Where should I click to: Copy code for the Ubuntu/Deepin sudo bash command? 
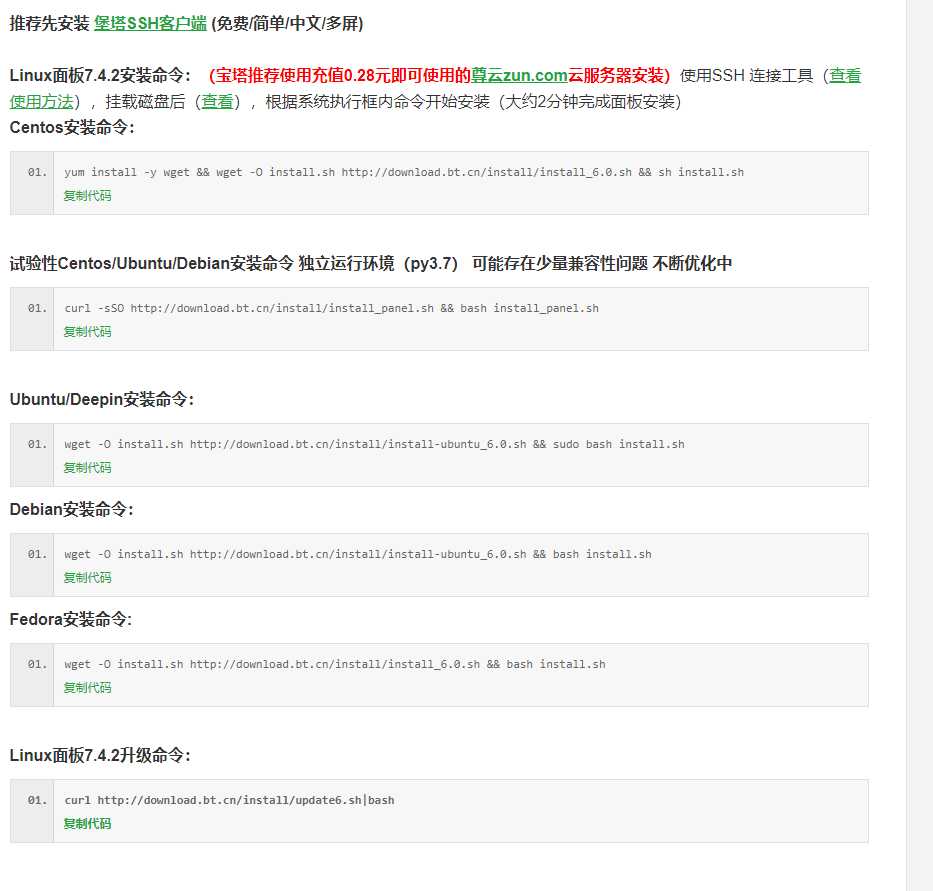click(87, 468)
